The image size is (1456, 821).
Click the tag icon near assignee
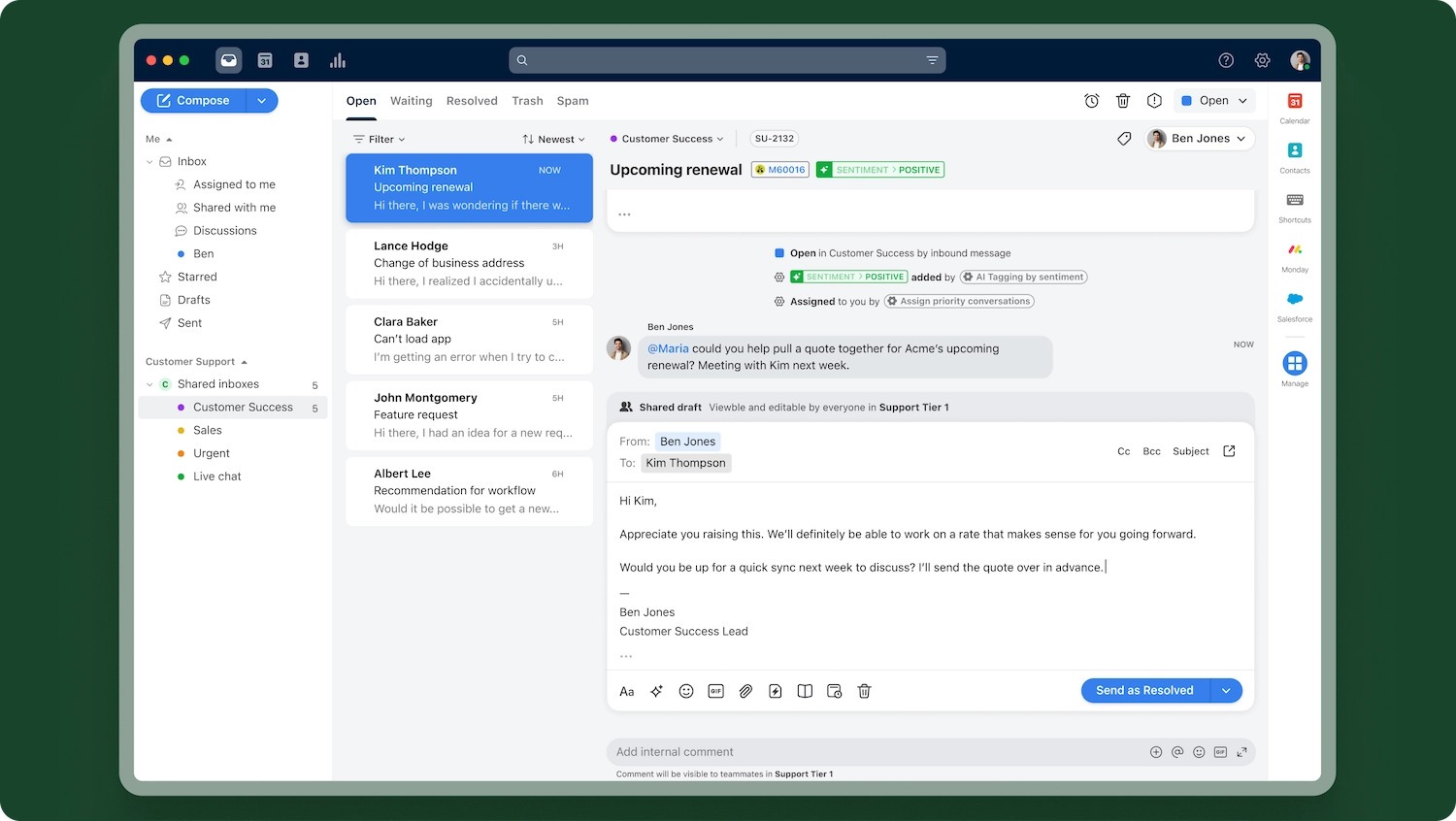[1124, 139]
